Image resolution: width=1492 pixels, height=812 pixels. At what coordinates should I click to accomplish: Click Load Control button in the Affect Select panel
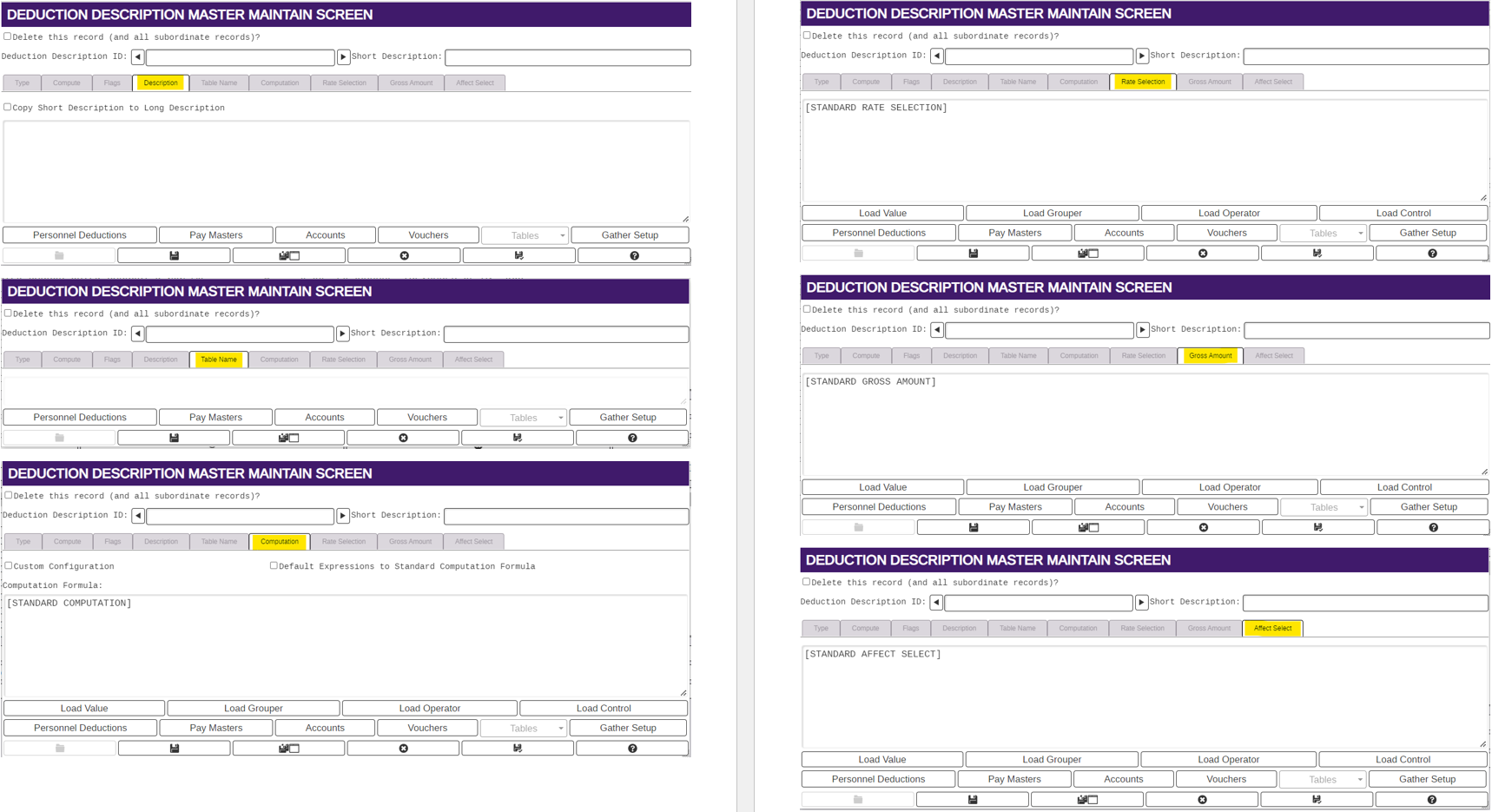click(x=1403, y=759)
